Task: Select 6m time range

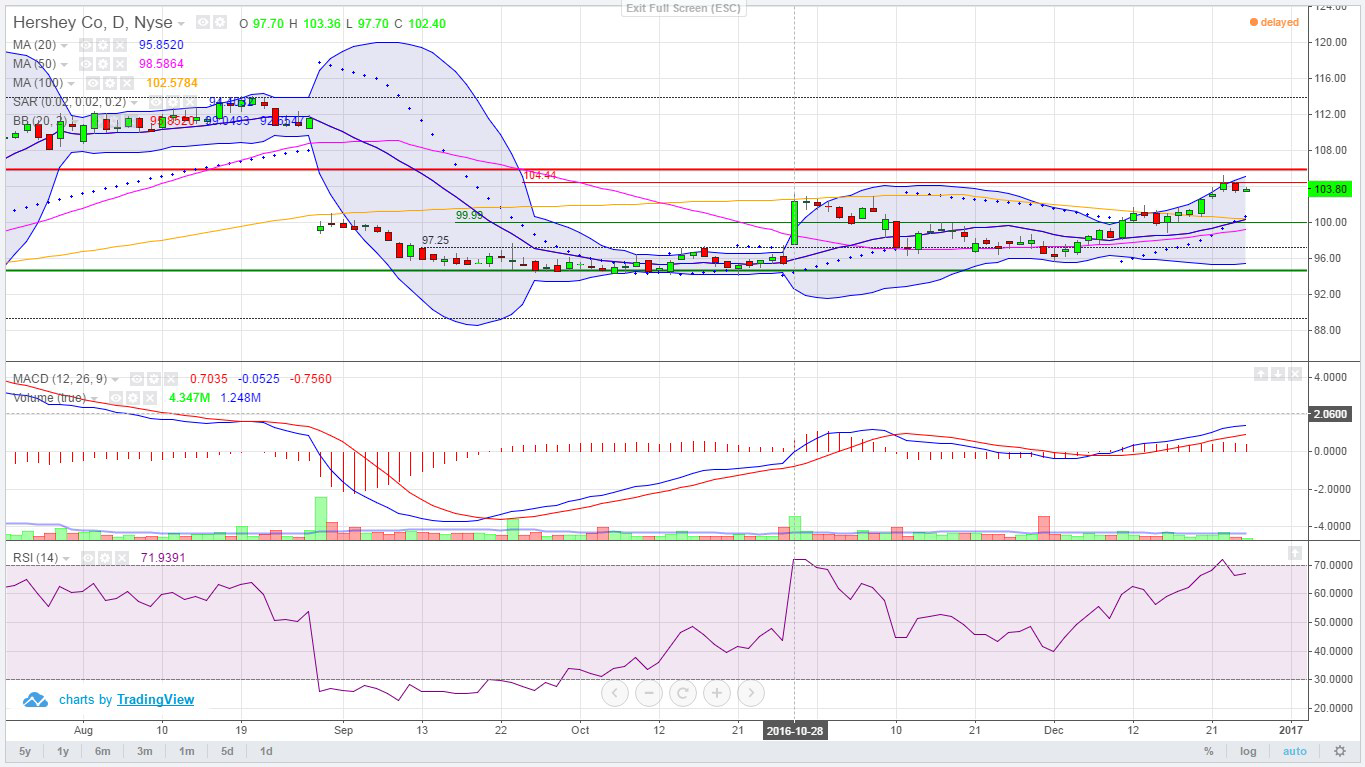Action: [x=103, y=751]
